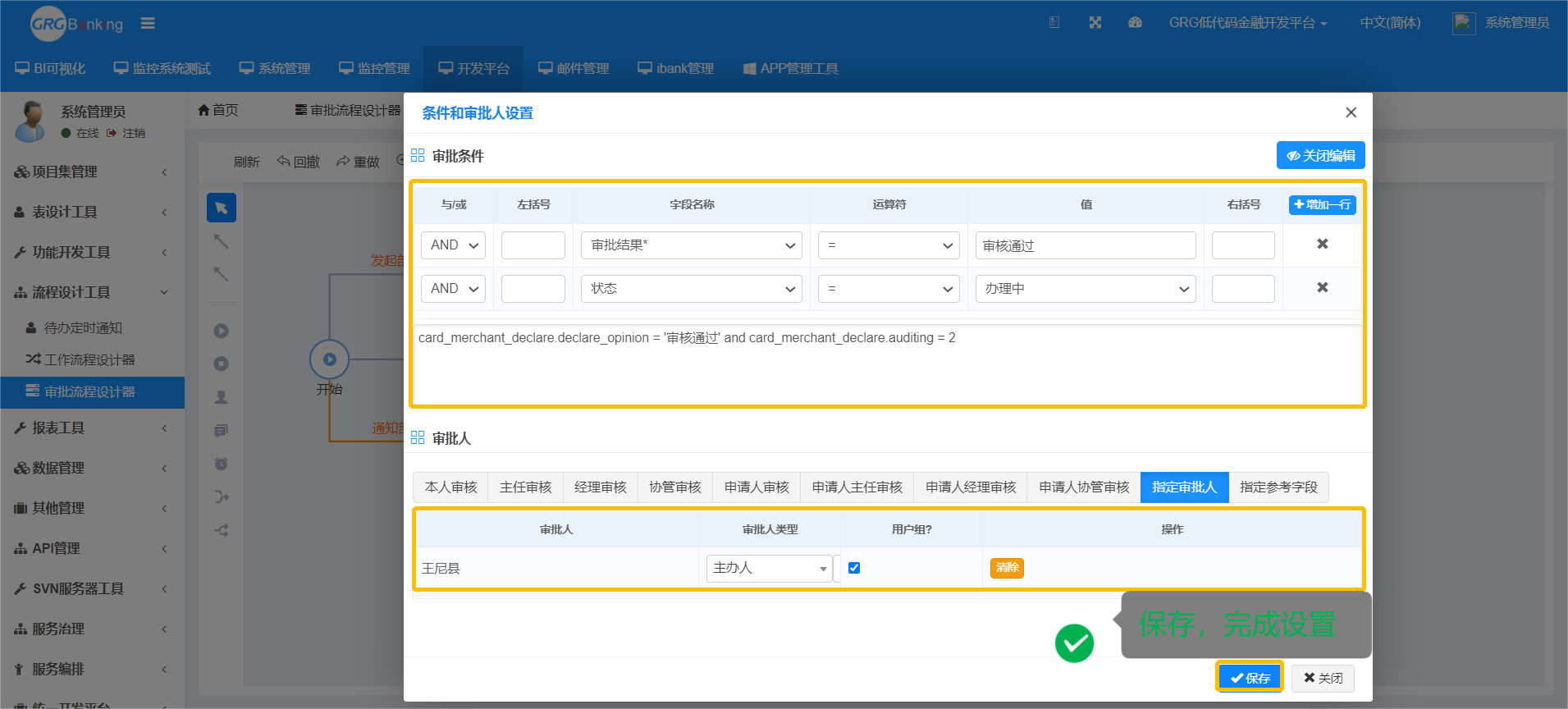1568x709 pixels.
Task: Select the start node play icon in palette
Action: 222,331
